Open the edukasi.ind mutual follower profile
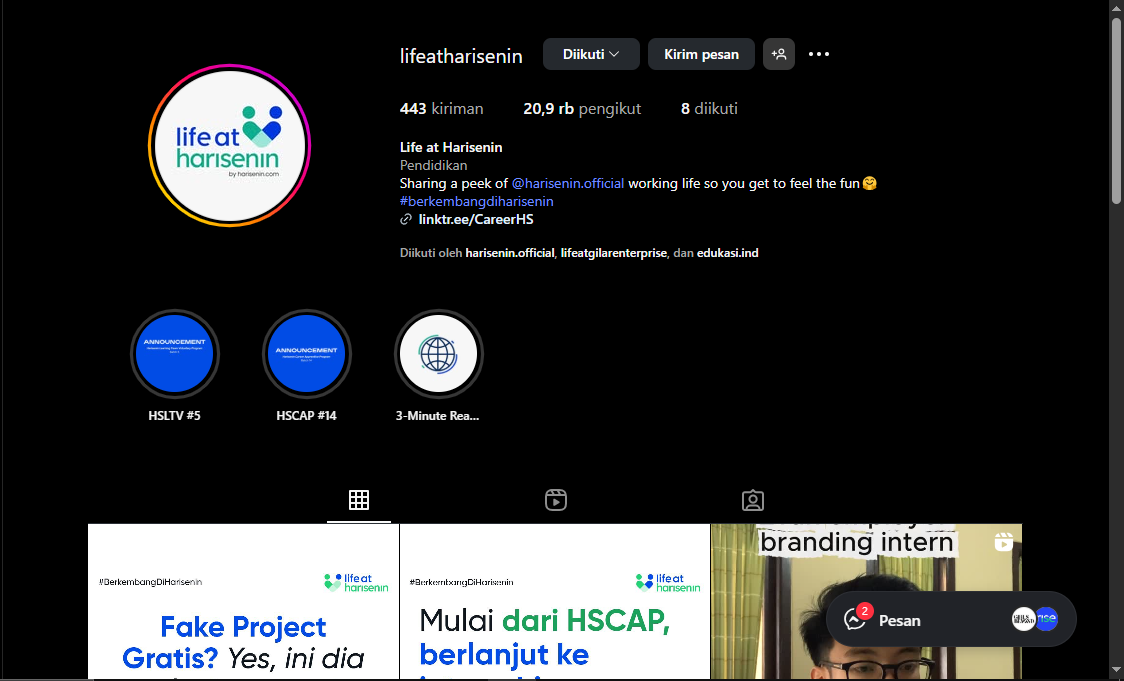Viewport: 1124px width, 681px height. point(728,253)
